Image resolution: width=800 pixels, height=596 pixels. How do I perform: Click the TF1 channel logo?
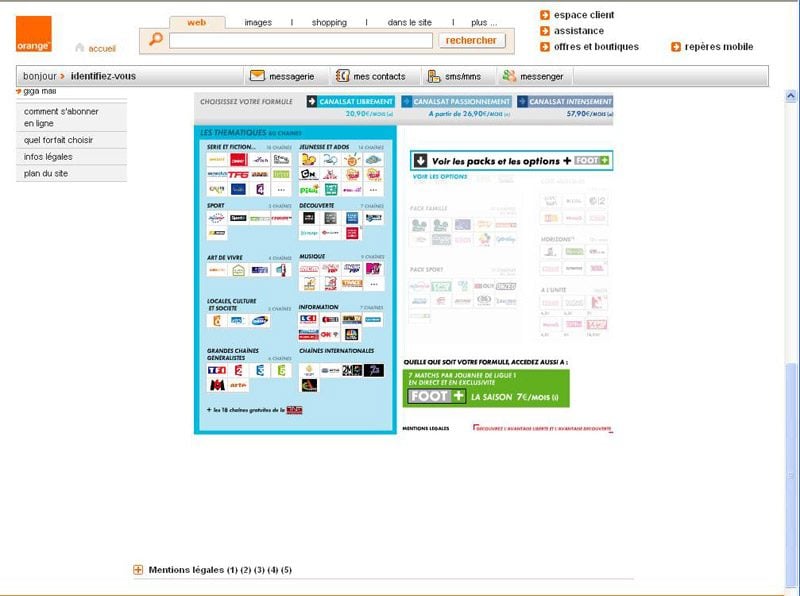(217, 370)
